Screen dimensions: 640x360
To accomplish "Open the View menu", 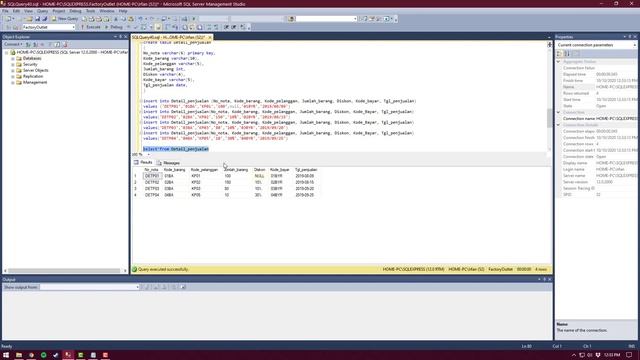I will 28,11.
